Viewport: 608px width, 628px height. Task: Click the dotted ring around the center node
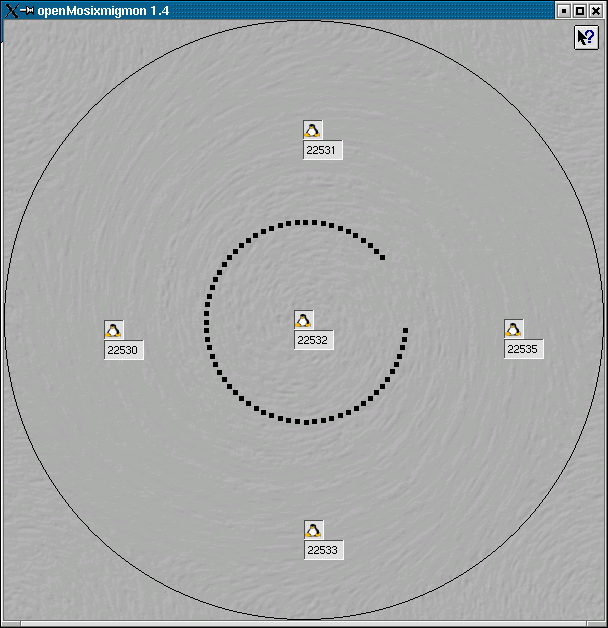[x=207, y=320]
